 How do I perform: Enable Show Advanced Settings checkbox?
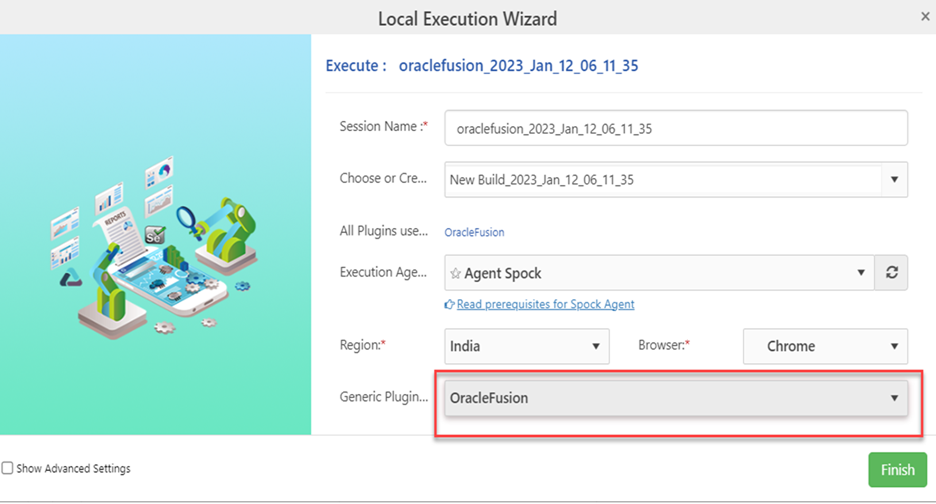point(7,468)
